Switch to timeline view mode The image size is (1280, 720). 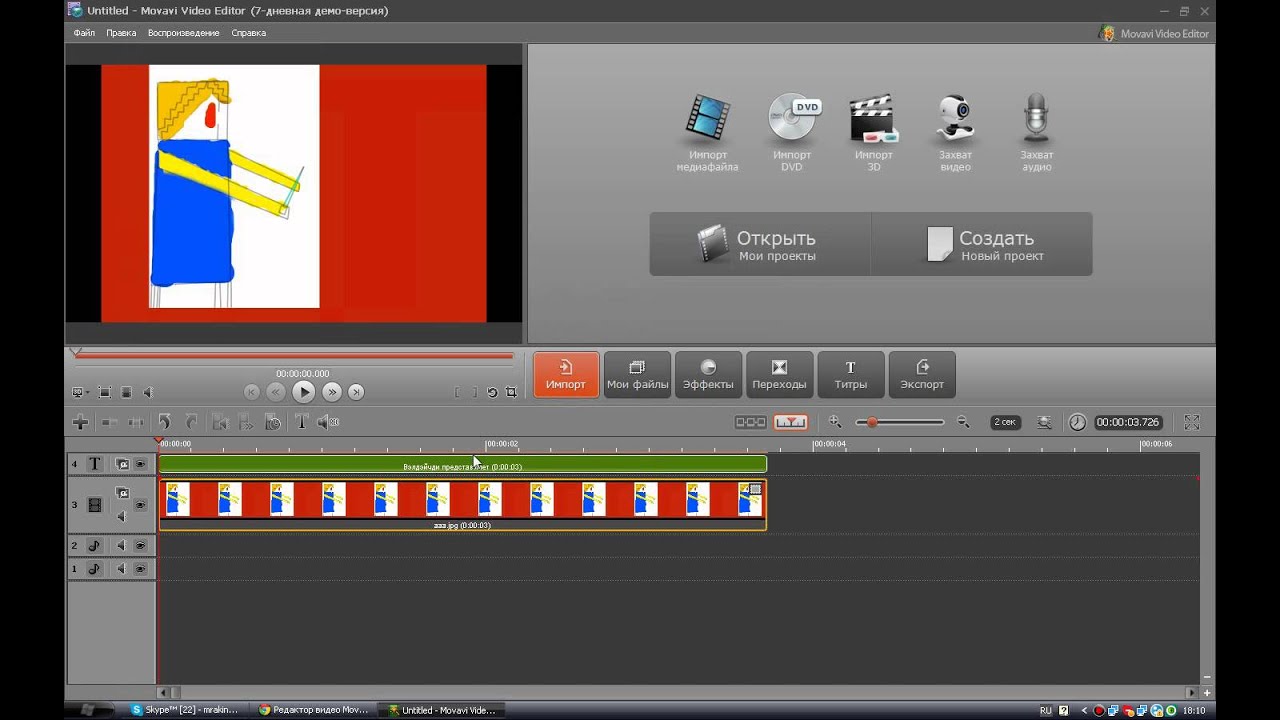pyautogui.click(x=791, y=423)
